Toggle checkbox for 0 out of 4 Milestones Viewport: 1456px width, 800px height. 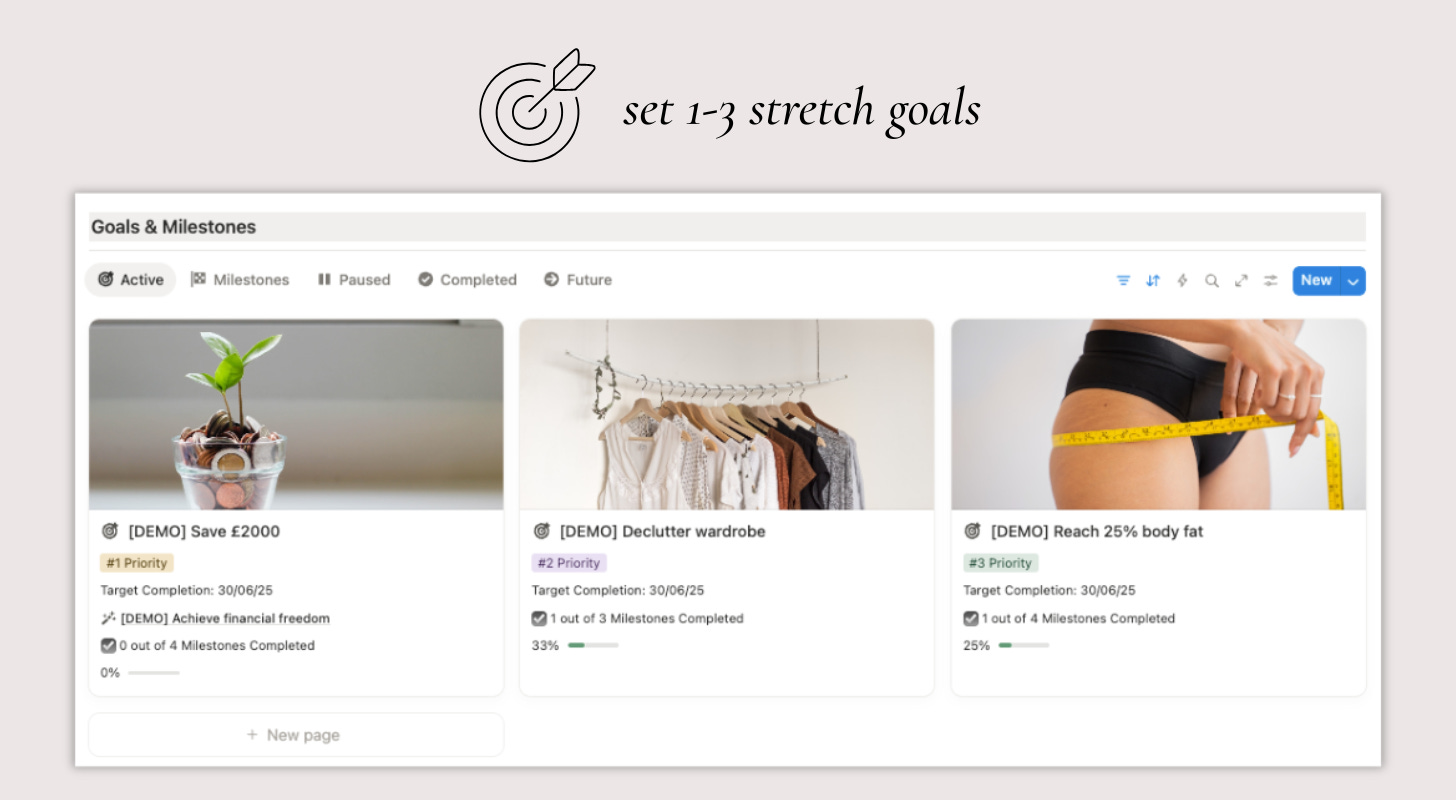(x=108, y=646)
